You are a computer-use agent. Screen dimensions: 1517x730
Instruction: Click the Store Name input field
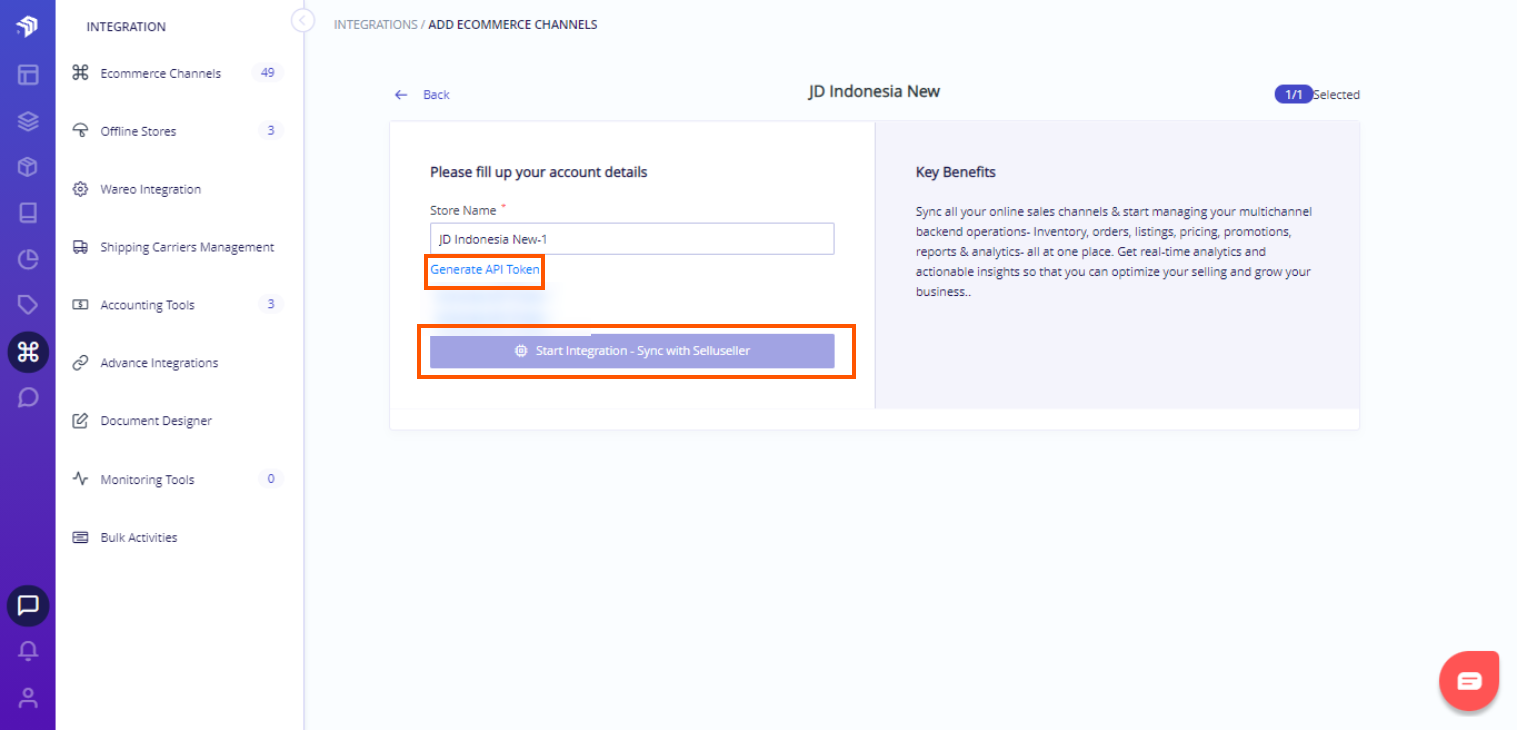[632, 239]
